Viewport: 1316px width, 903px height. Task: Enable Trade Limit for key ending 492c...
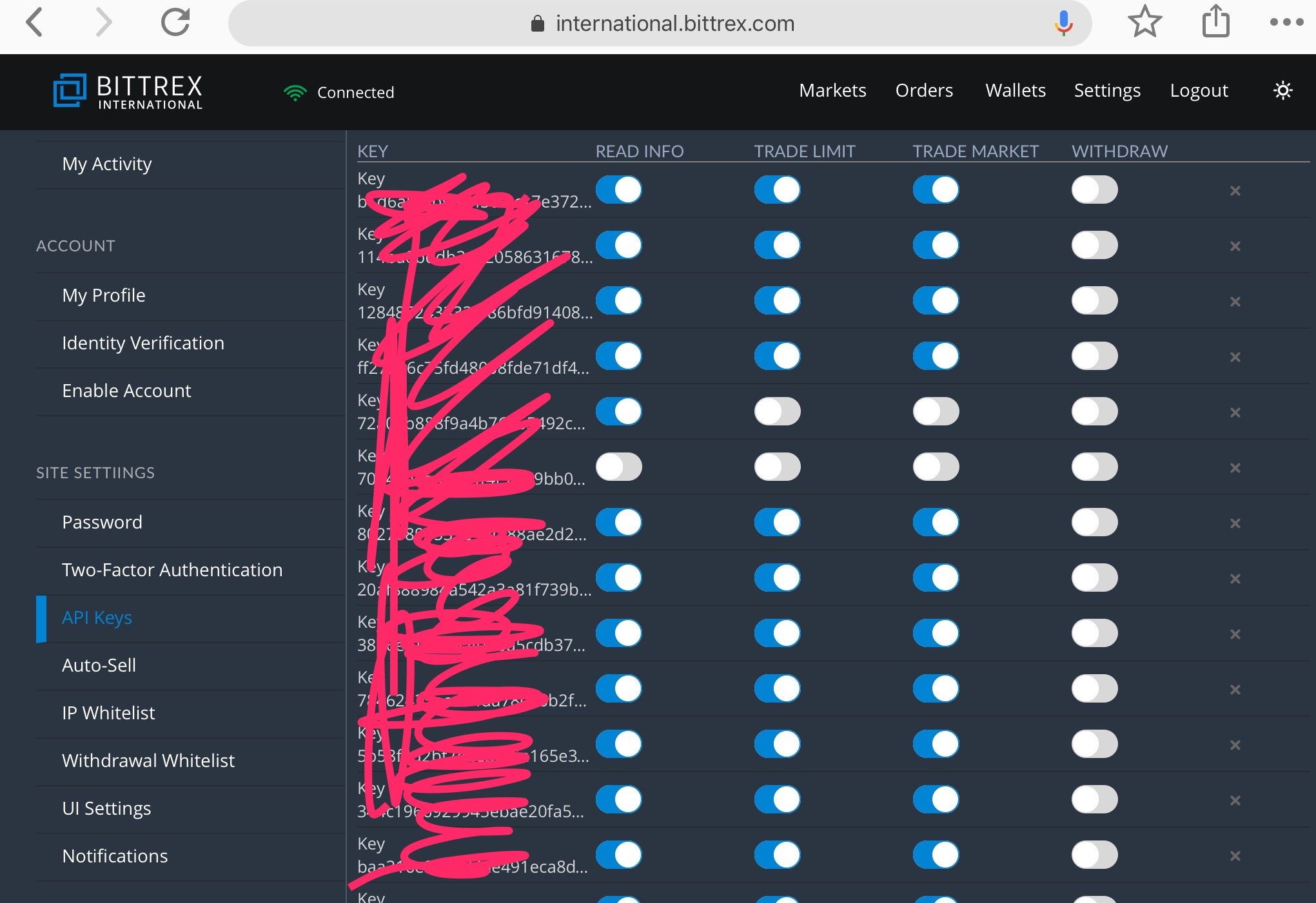point(778,411)
